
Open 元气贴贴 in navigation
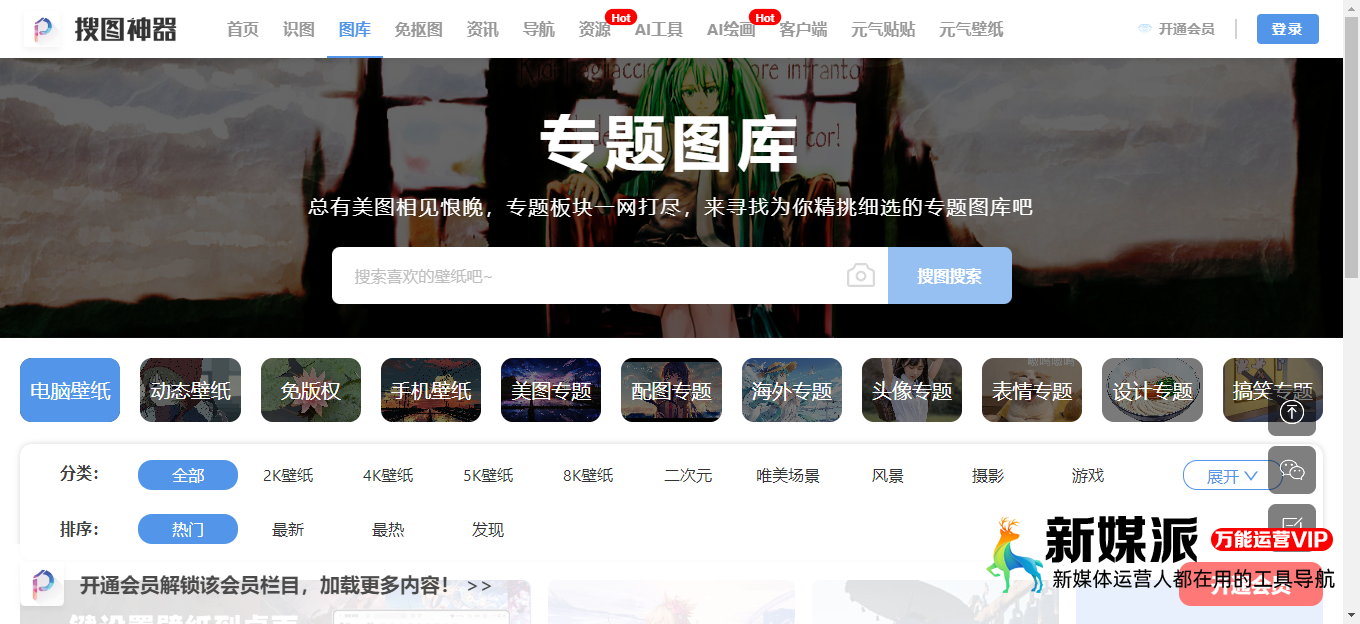(x=883, y=29)
